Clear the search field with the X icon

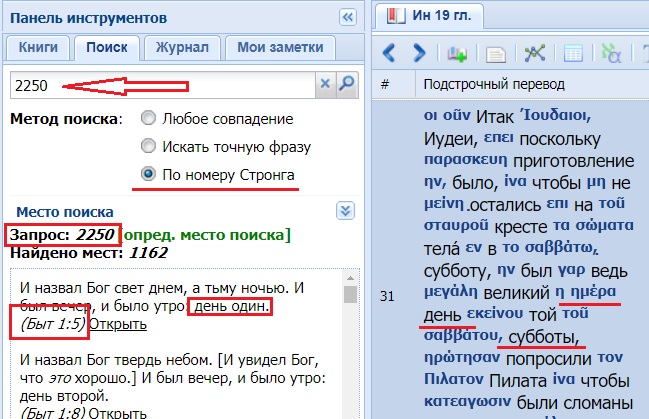324,85
